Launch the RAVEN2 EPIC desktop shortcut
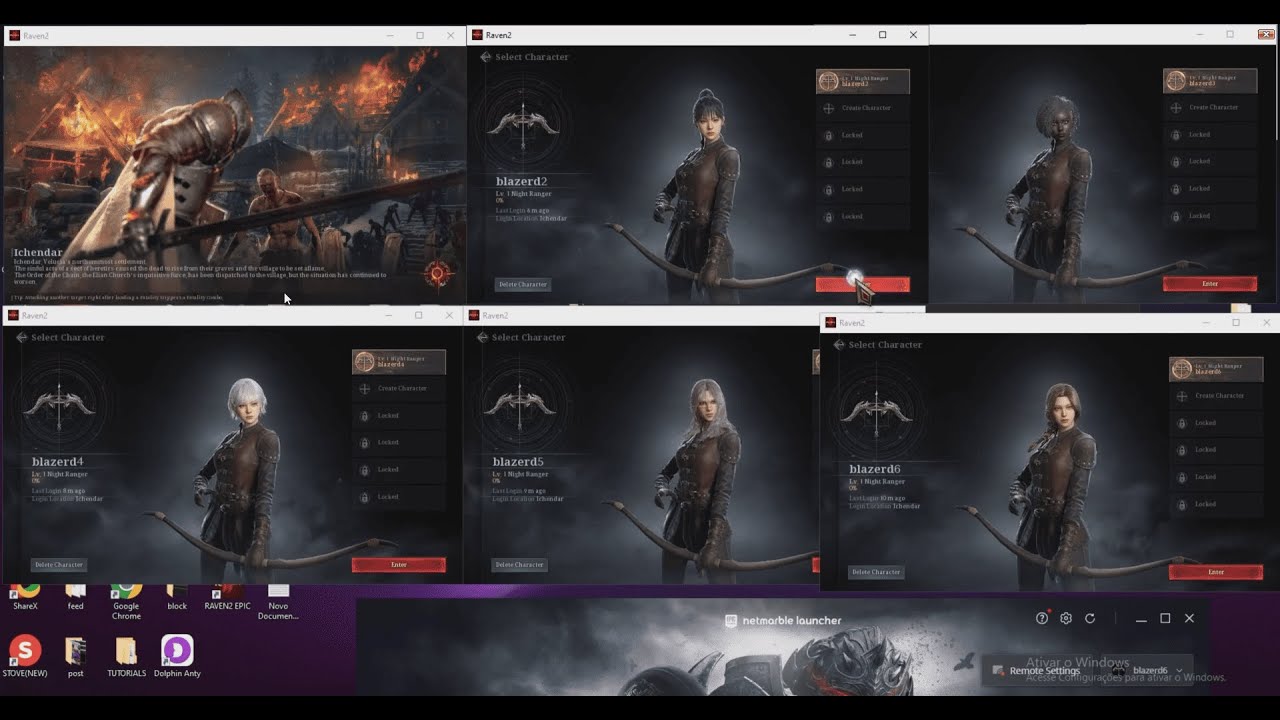The width and height of the screenshot is (1280, 720). pyautogui.click(x=227, y=597)
